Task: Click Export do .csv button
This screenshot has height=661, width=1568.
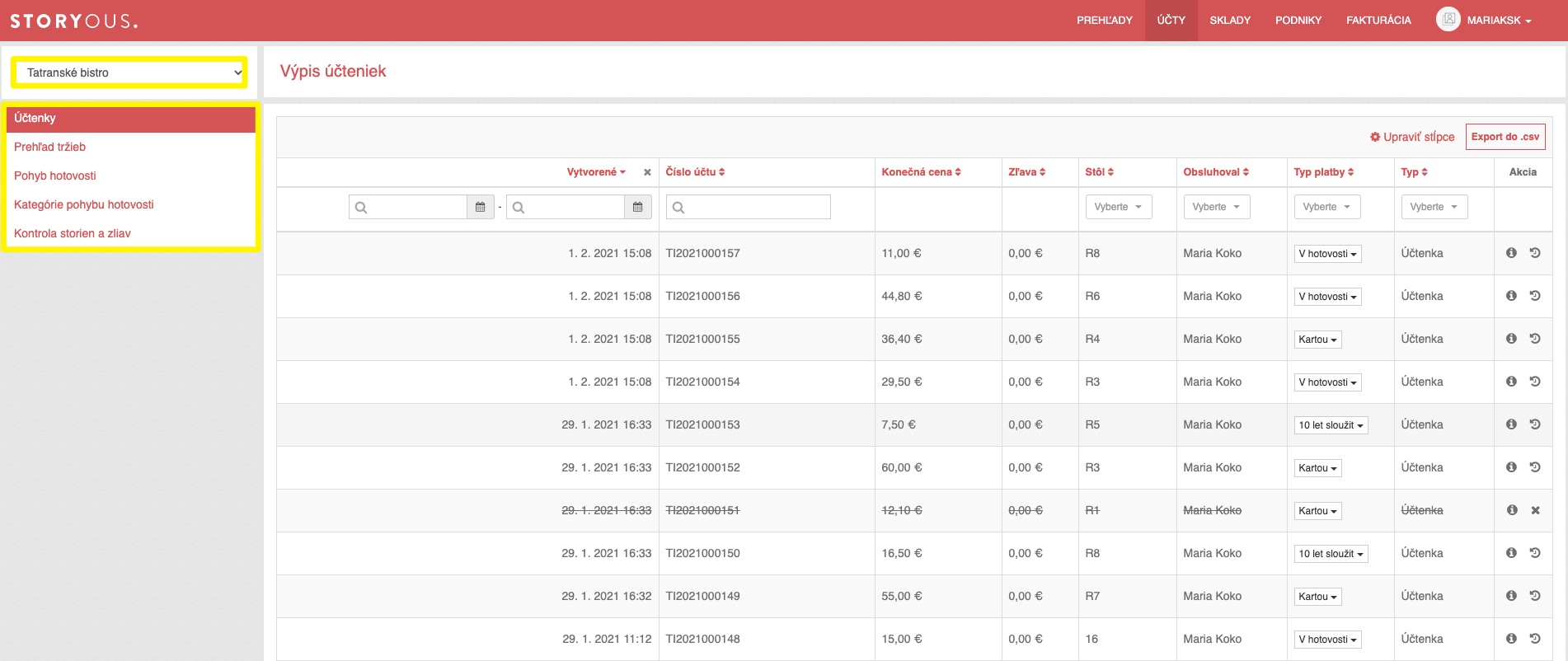Action: pos(1505,137)
